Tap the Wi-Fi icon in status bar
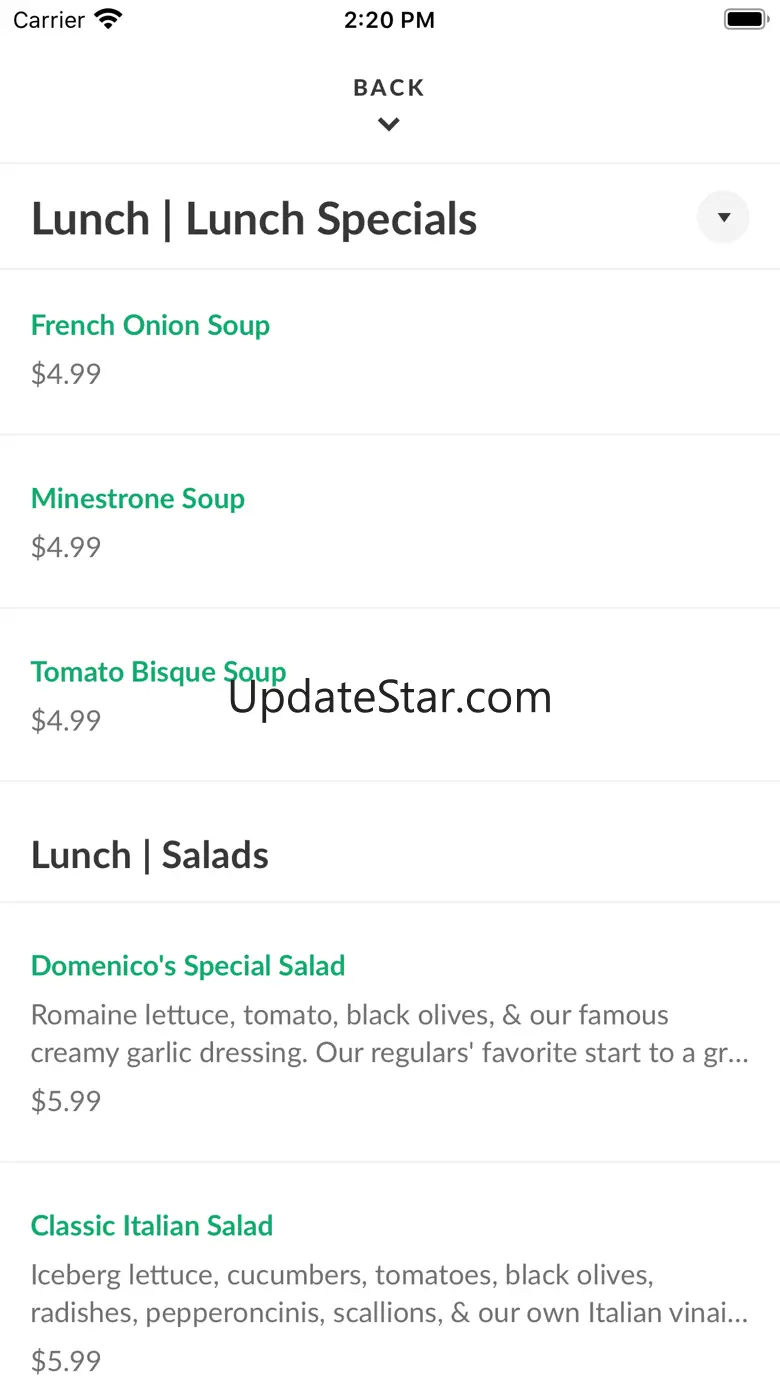780x1387 pixels. click(x=107, y=19)
